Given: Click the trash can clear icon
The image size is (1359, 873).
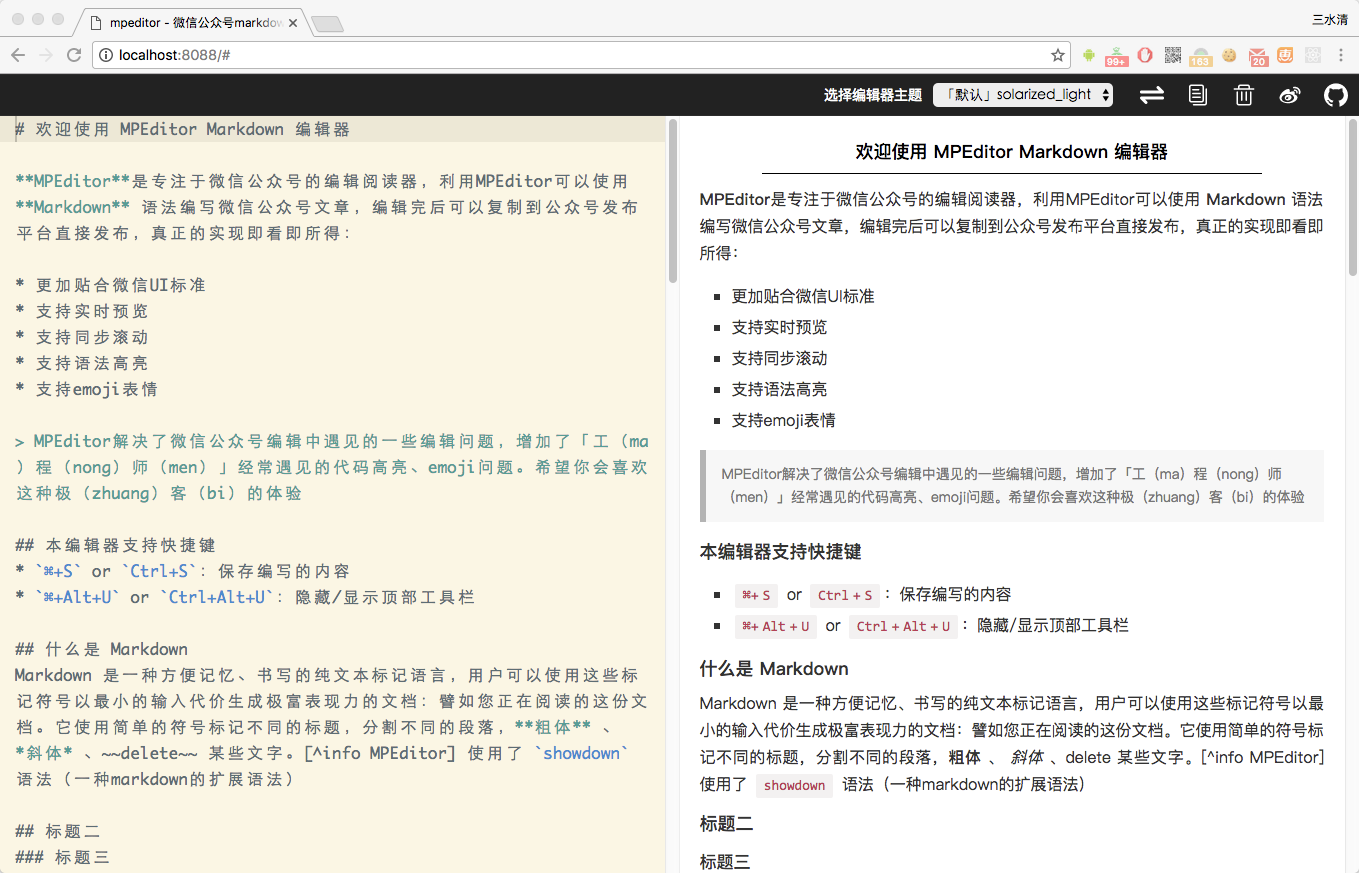Looking at the screenshot, I should (1243, 95).
